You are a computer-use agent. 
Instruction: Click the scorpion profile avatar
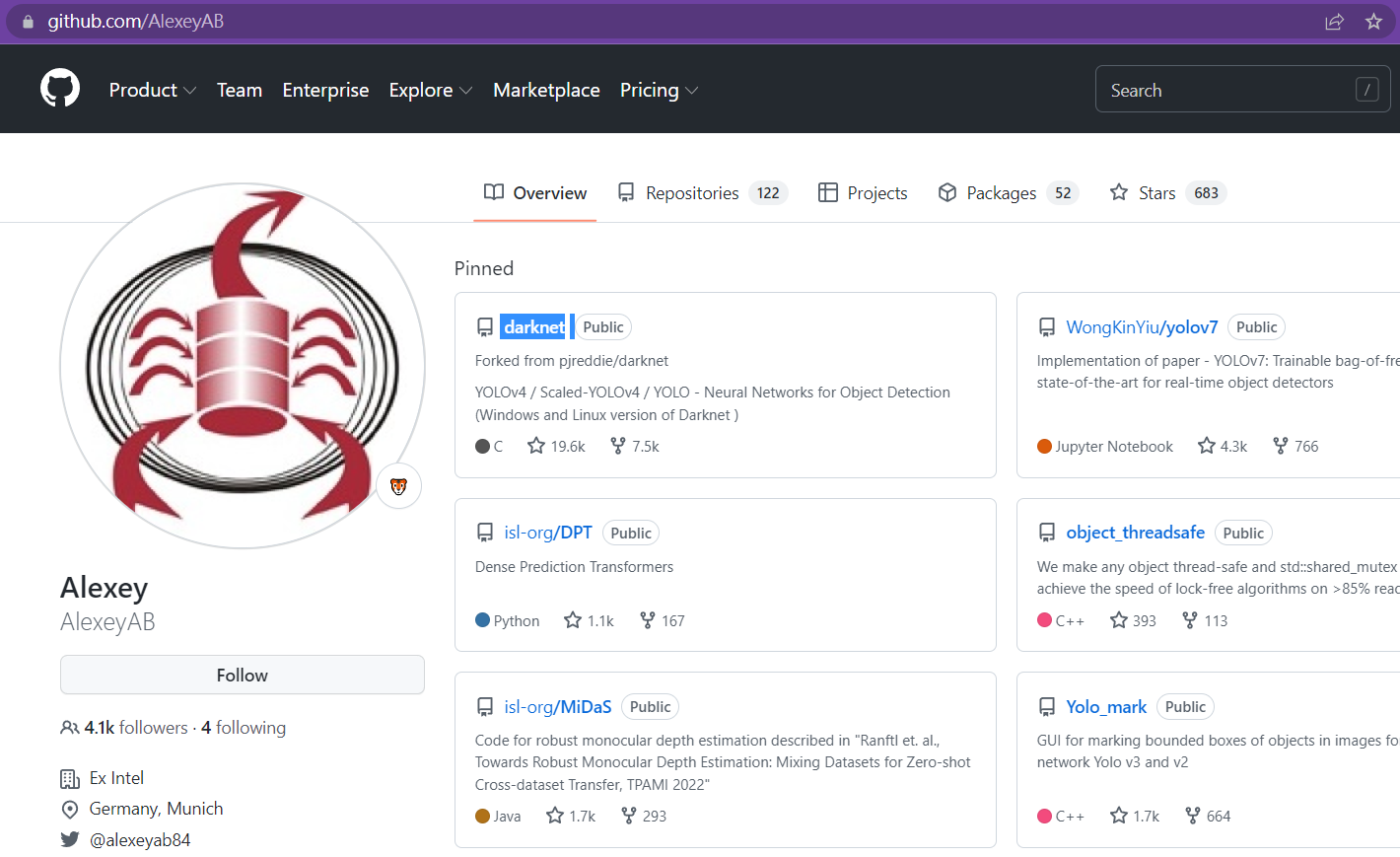[243, 366]
